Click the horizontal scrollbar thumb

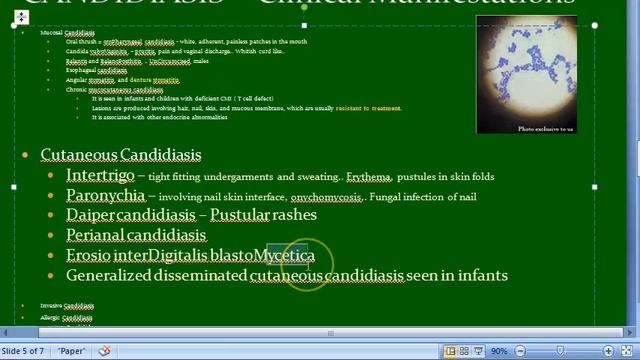(x=331, y=333)
